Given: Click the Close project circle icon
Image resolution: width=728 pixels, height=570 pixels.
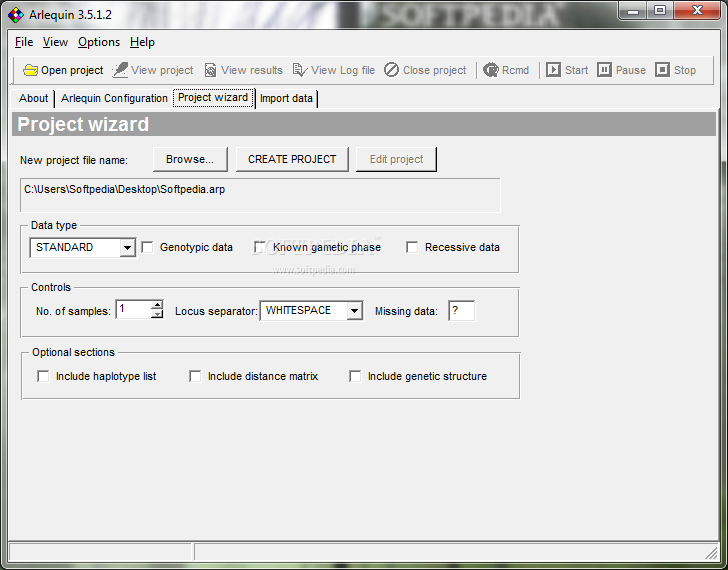Looking at the screenshot, I should (391, 70).
